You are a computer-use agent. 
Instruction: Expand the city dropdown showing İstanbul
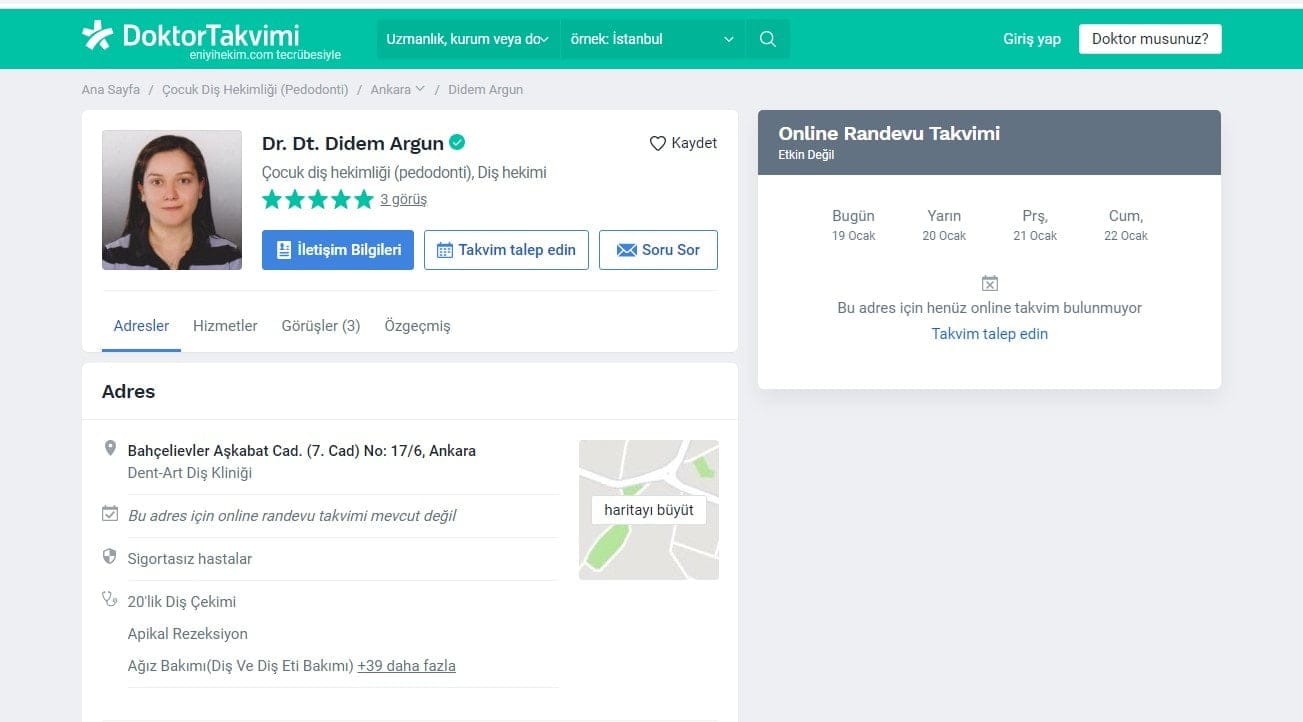click(652, 39)
